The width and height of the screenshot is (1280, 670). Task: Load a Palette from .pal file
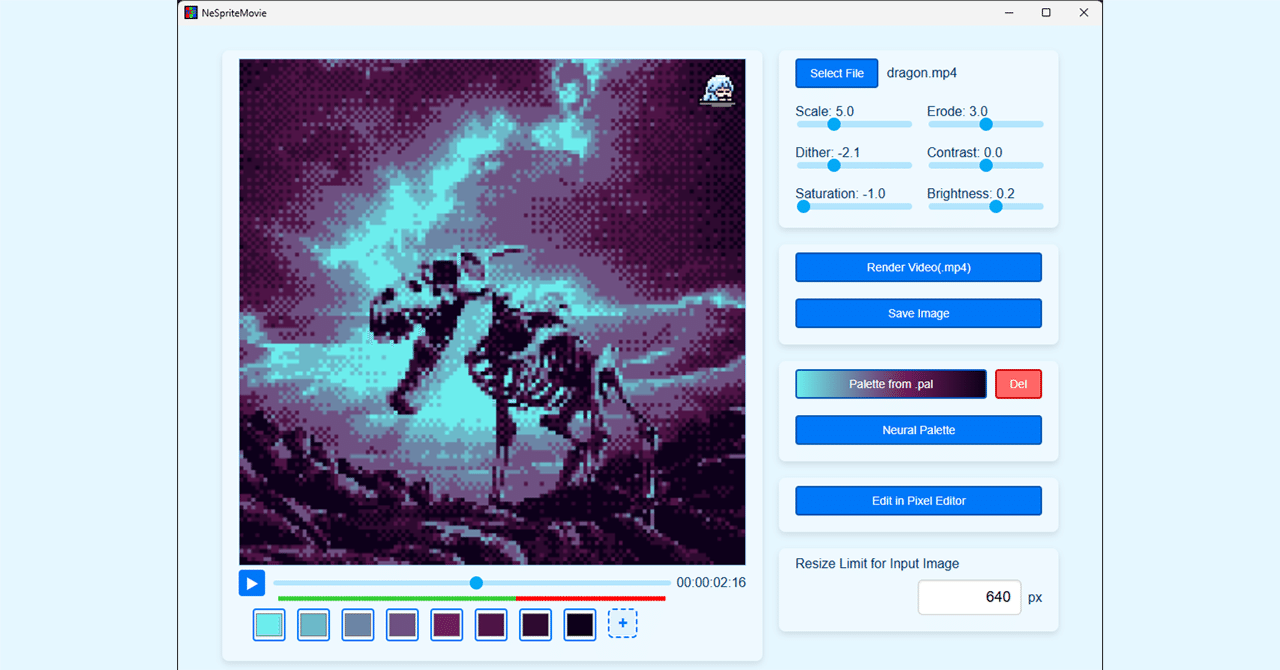coord(890,383)
